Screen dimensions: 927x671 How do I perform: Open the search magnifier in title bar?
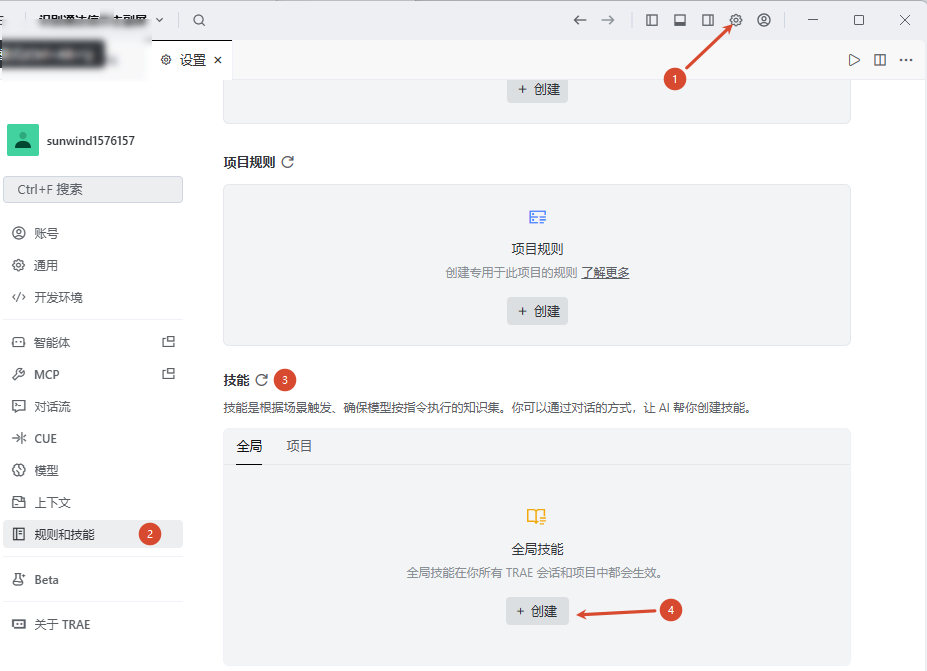tap(199, 20)
